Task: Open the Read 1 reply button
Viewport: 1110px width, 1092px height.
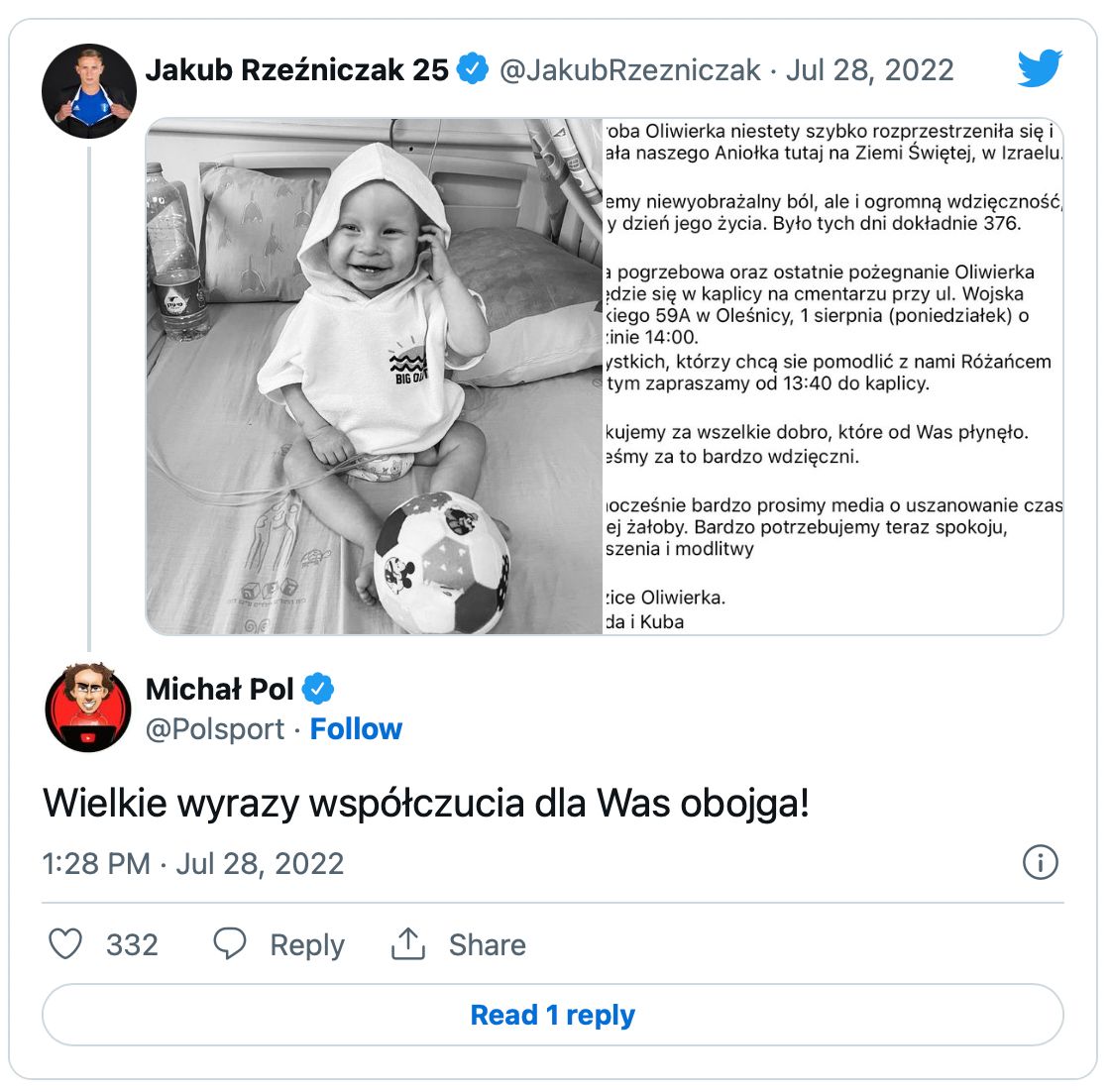Action: (x=553, y=1014)
